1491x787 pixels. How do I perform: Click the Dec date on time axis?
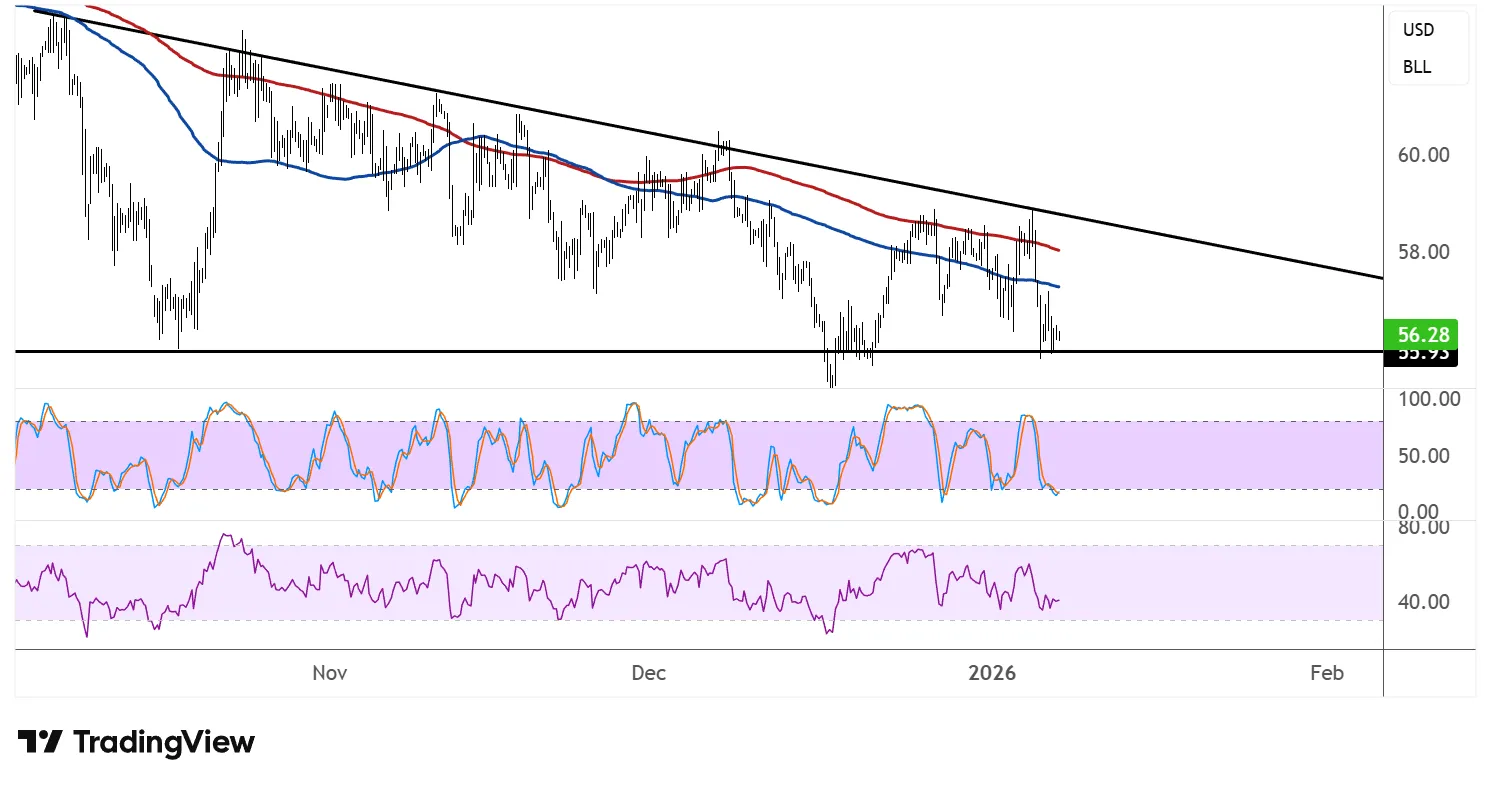coord(648,673)
